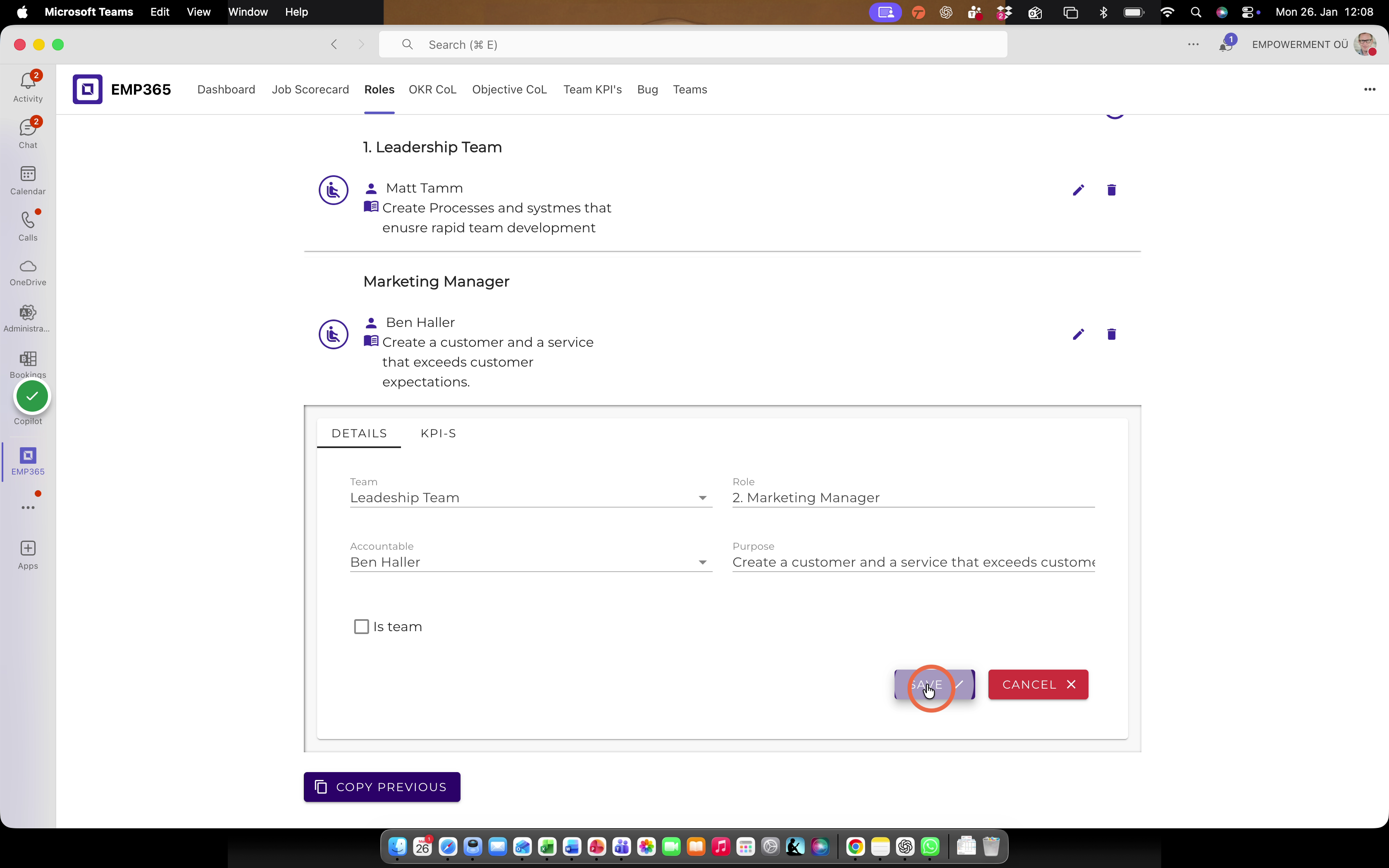
Task: Save the role with SAVE button
Action: click(x=934, y=684)
